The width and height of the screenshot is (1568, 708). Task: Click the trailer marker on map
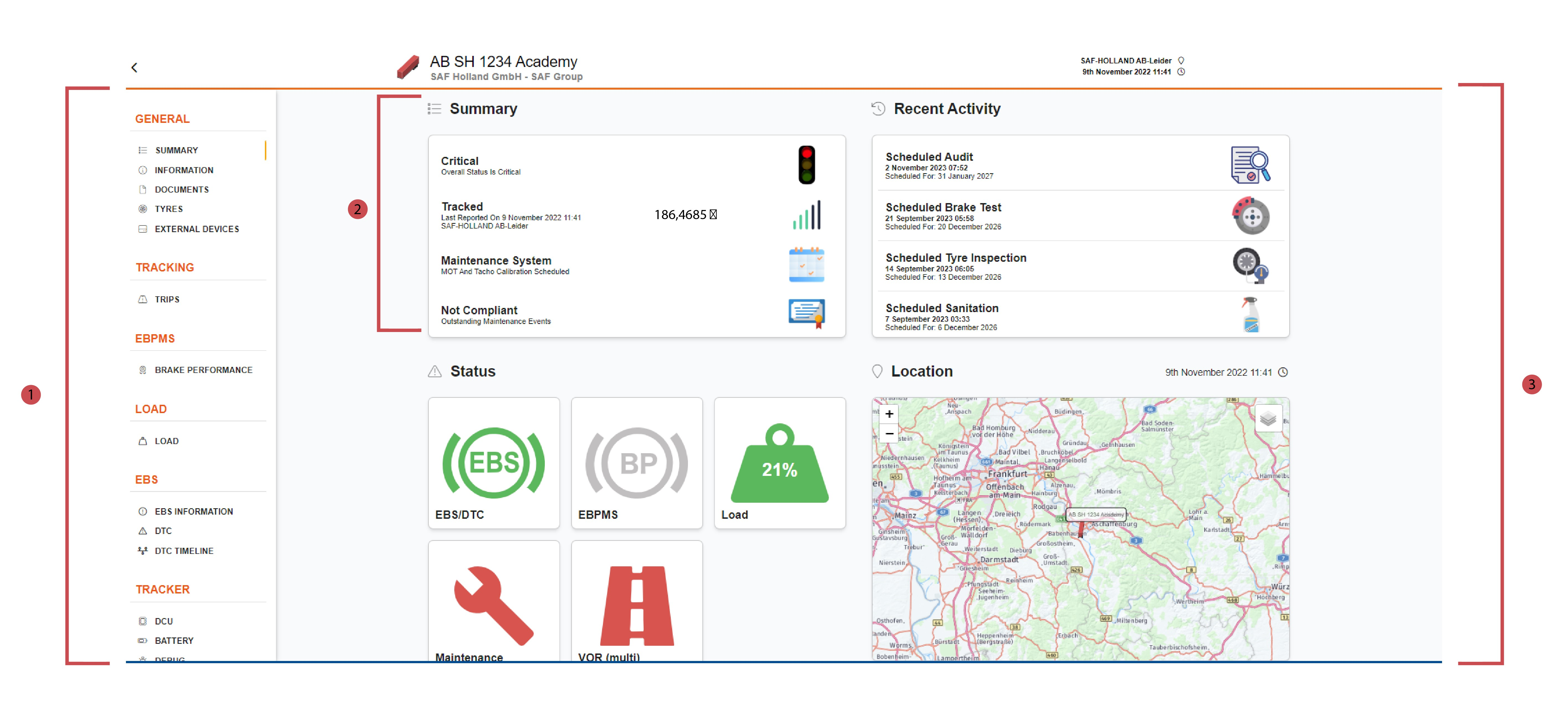pyautogui.click(x=1081, y=530)
